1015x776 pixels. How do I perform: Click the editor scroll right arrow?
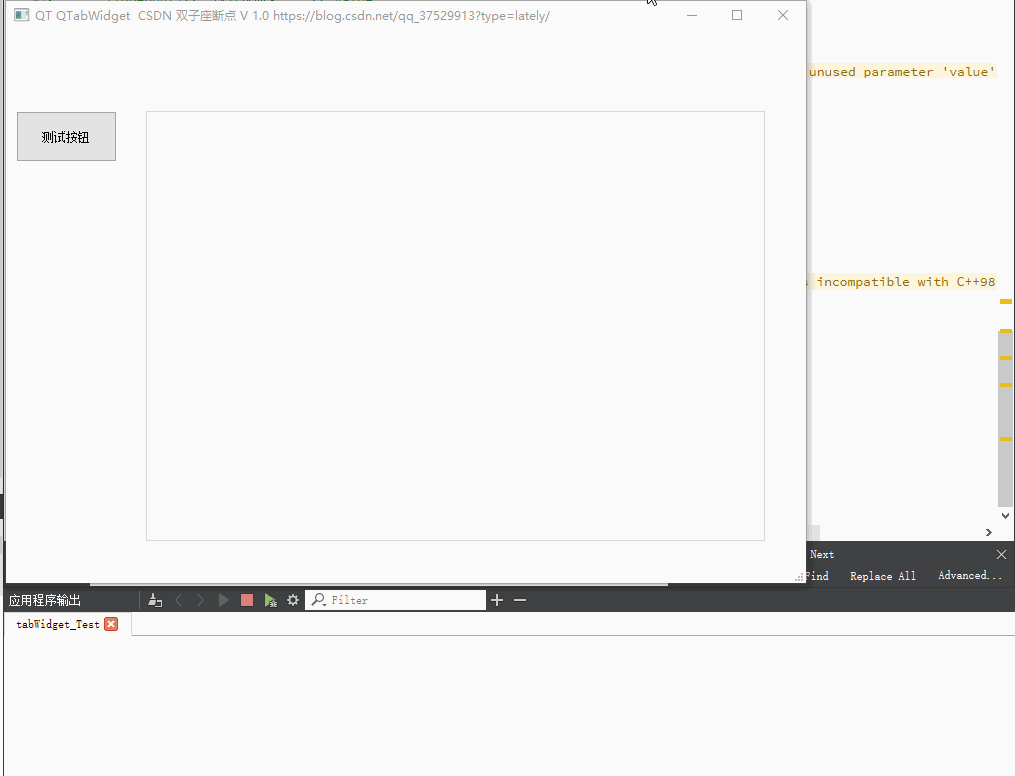point(988,532)
